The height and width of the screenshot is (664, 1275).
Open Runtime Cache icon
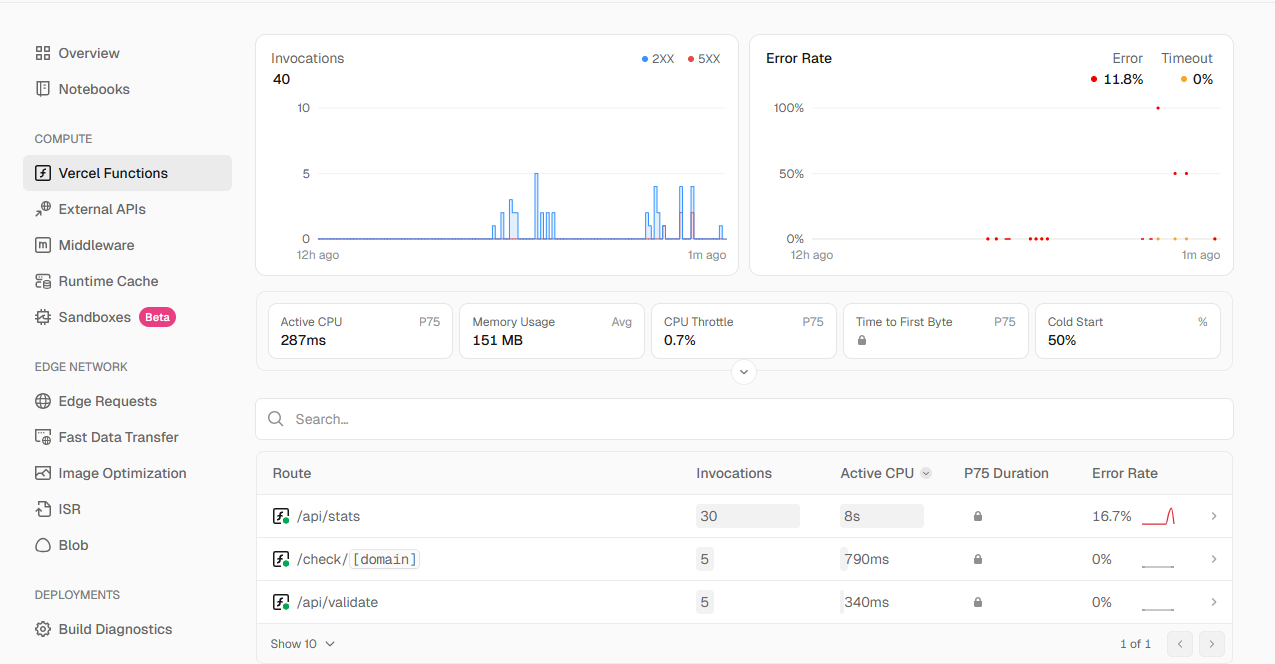[x=42, y=281]
